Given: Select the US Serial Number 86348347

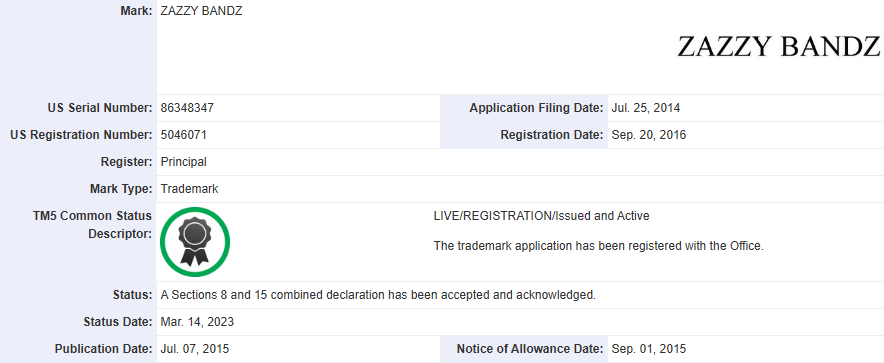Looking at the screenshot, I should (x=187, y=108).
